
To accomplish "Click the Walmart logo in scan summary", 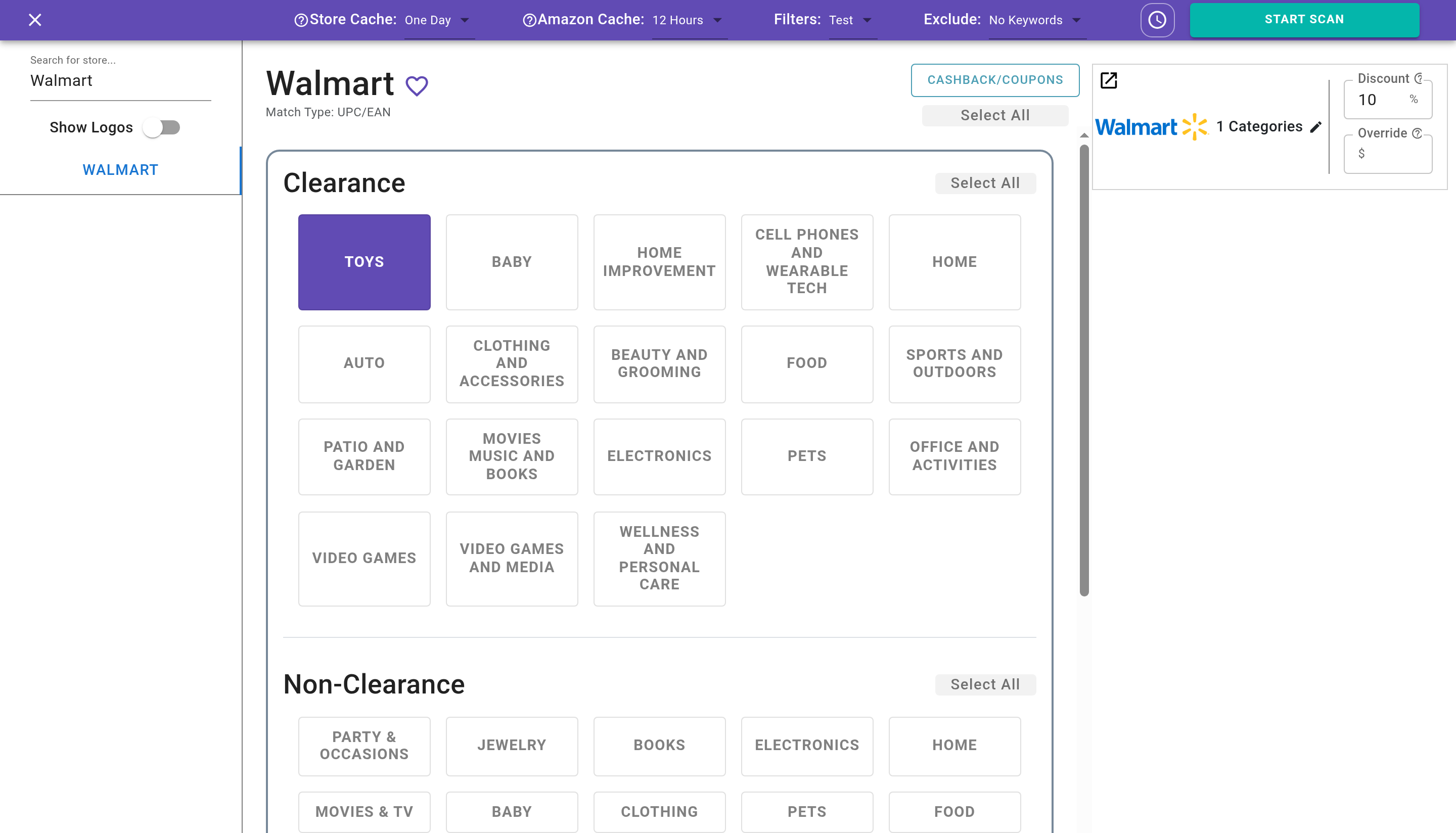I will pyautogui.click(x=1151, y=127).
